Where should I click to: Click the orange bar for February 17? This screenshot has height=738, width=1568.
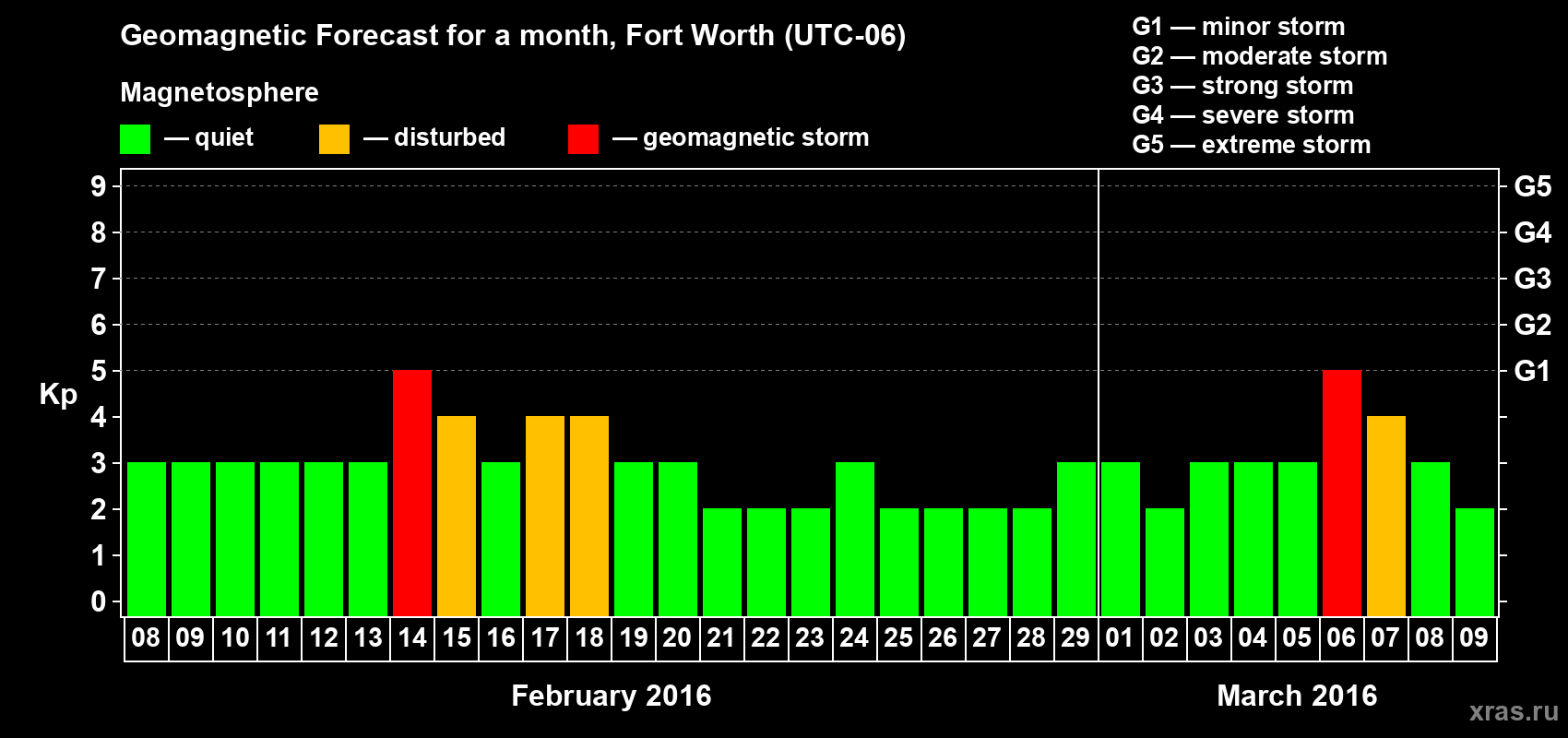tap(545, 517)
